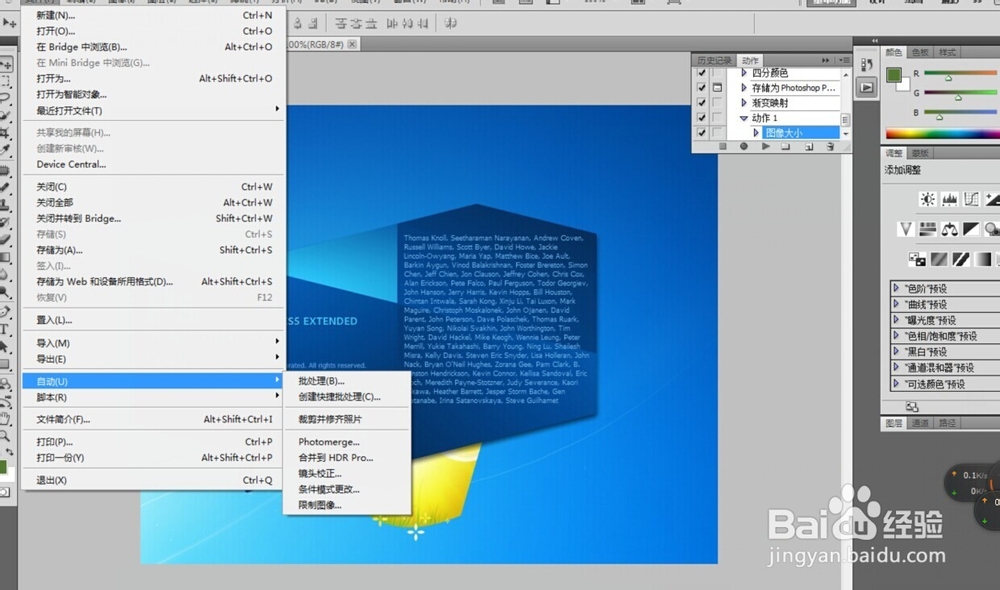Click the G color slider
The width and height of the screenshot is (1000, 590).
pyautogui.click(x=960, y=93)
